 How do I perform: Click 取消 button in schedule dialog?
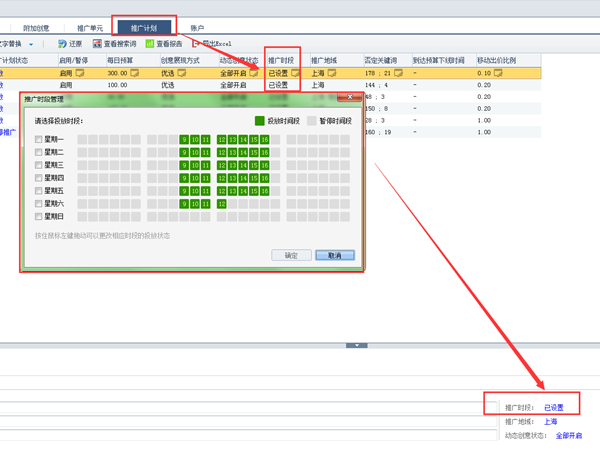(x=334, y=255)
